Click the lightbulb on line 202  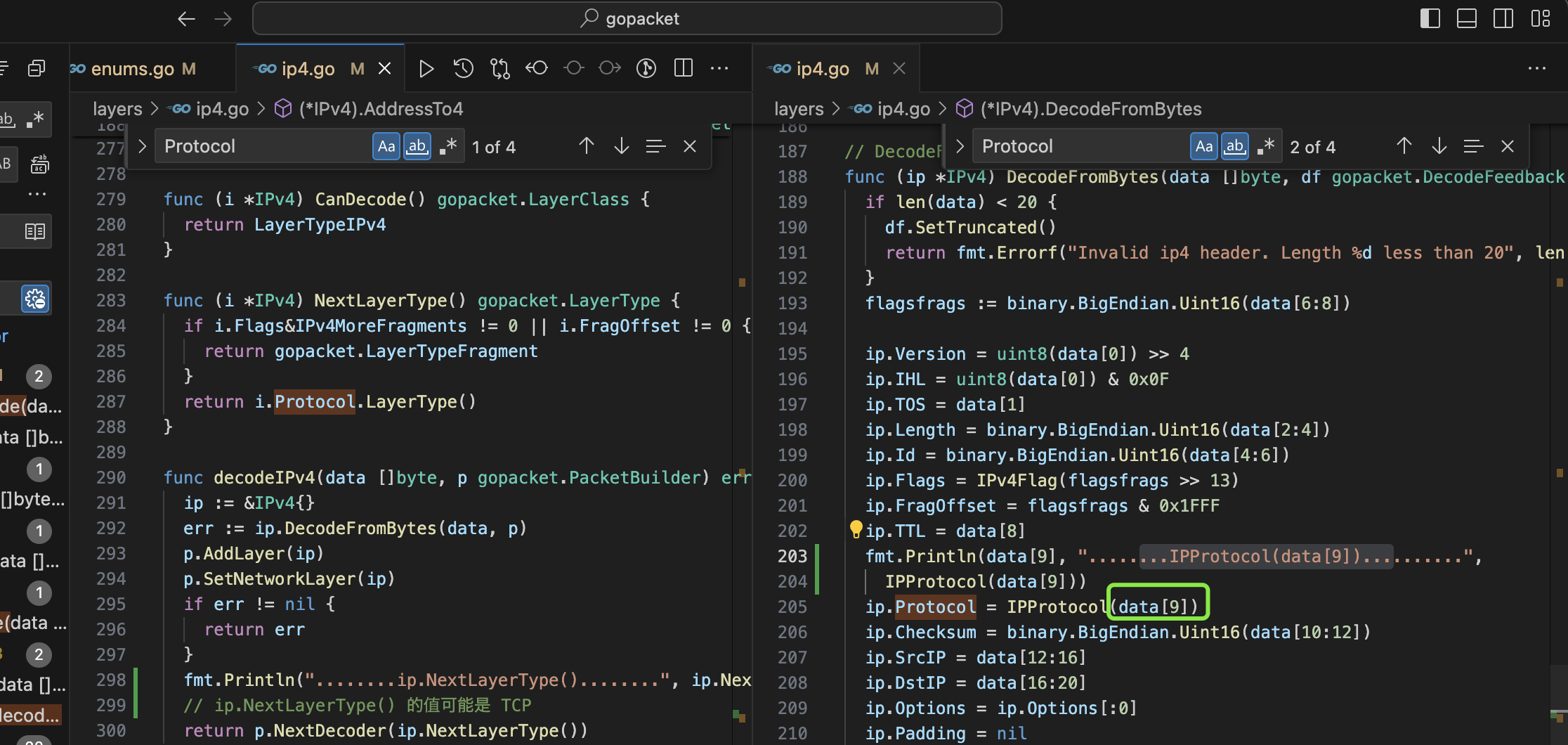(856, 529)
